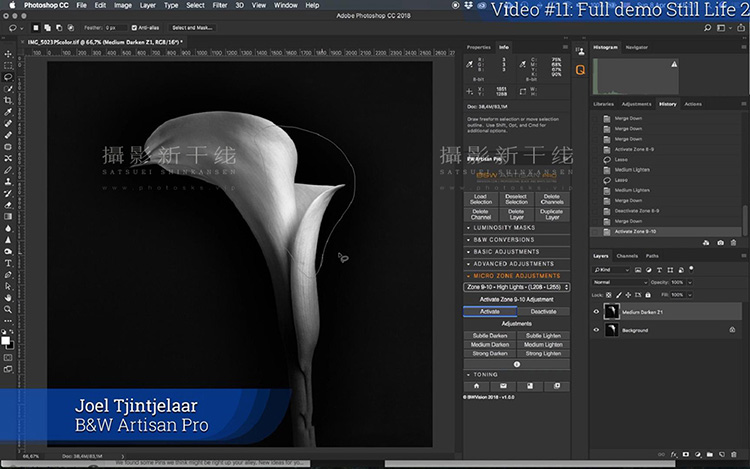Open the Layer menu
750x469 pixels.
(x=148, y=5)
